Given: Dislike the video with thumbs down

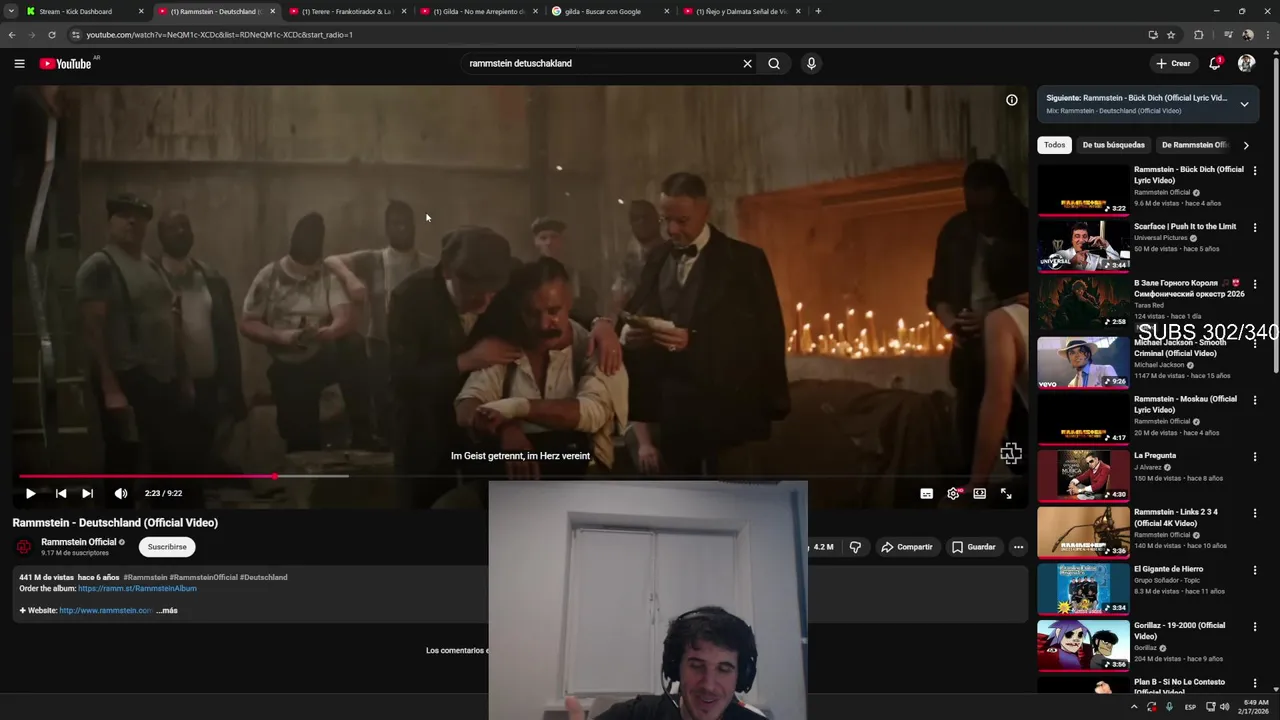Looking at the screenshot, I should point(855,547).
